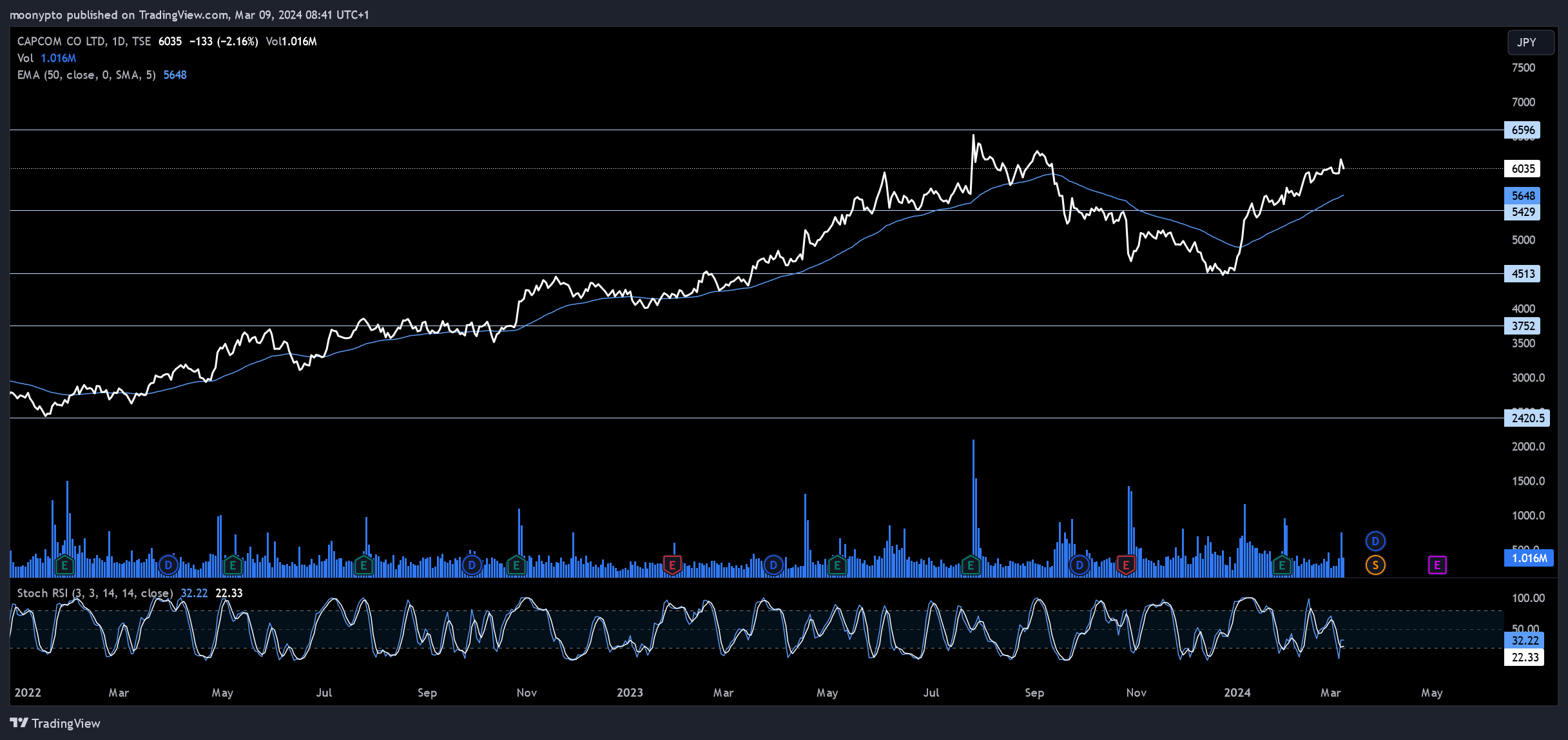Open the D dividend marker near late March 2023
Screen dimensions: 1568x740
coord(773,565)
